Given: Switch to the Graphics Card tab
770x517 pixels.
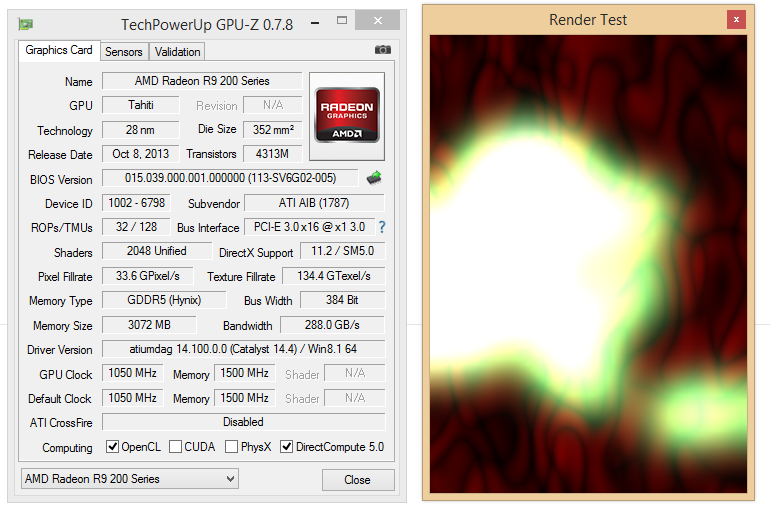Looking at the screenshot, I should click(x=59, y=50).
